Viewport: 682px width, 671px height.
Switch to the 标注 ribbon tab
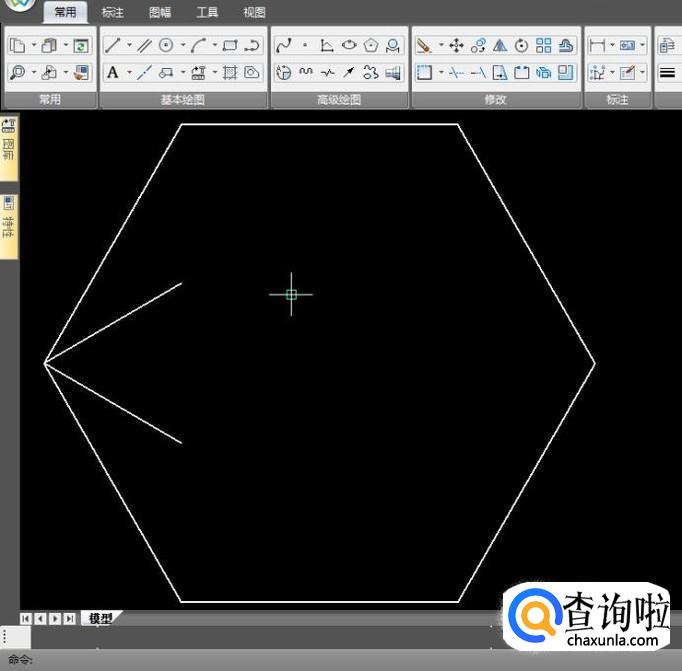[x=113, y=13]
